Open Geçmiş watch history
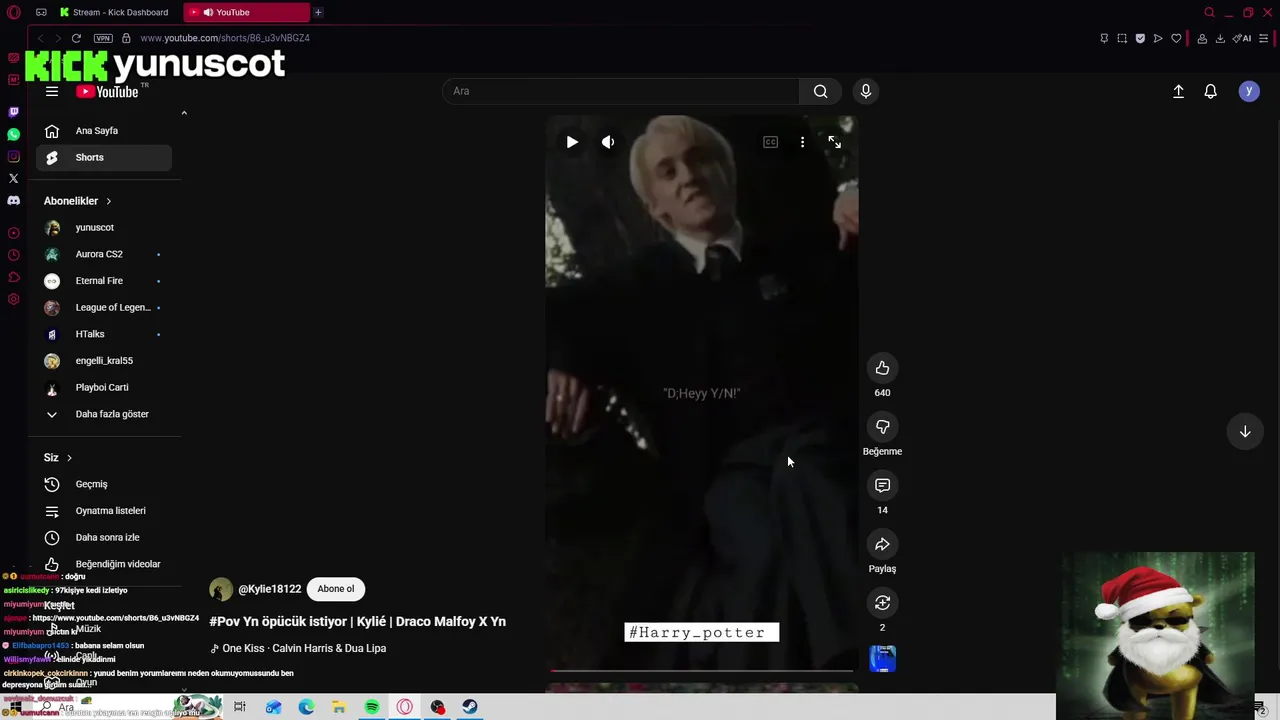Image resolution: width=1280 pixels, height=720 pixels. (x=104, y=484)
